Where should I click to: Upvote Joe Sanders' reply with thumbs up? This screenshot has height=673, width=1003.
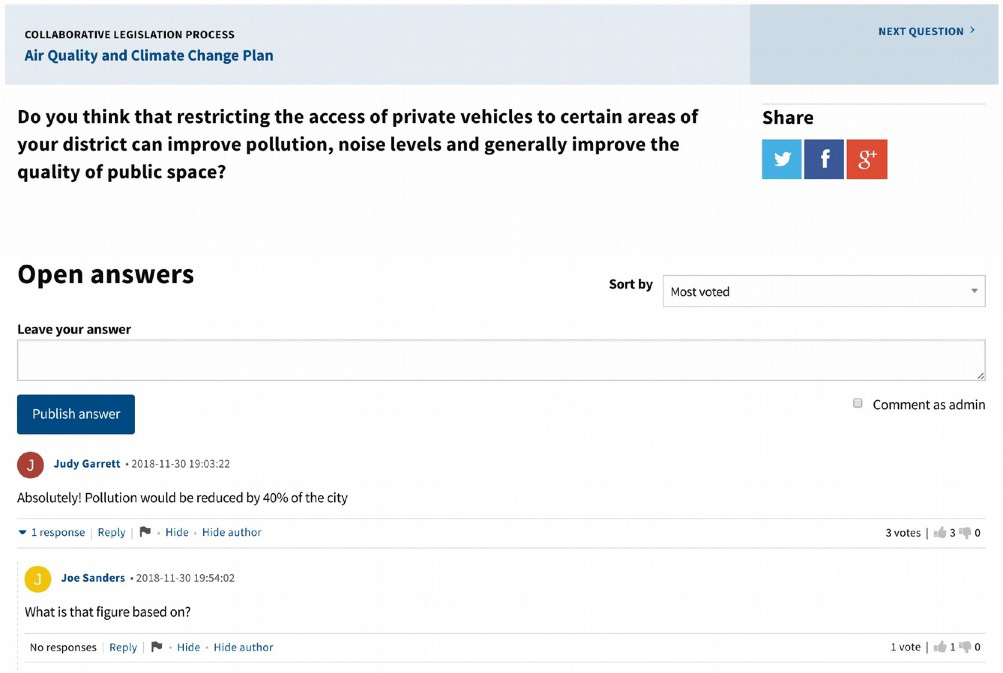pos(940,647)
